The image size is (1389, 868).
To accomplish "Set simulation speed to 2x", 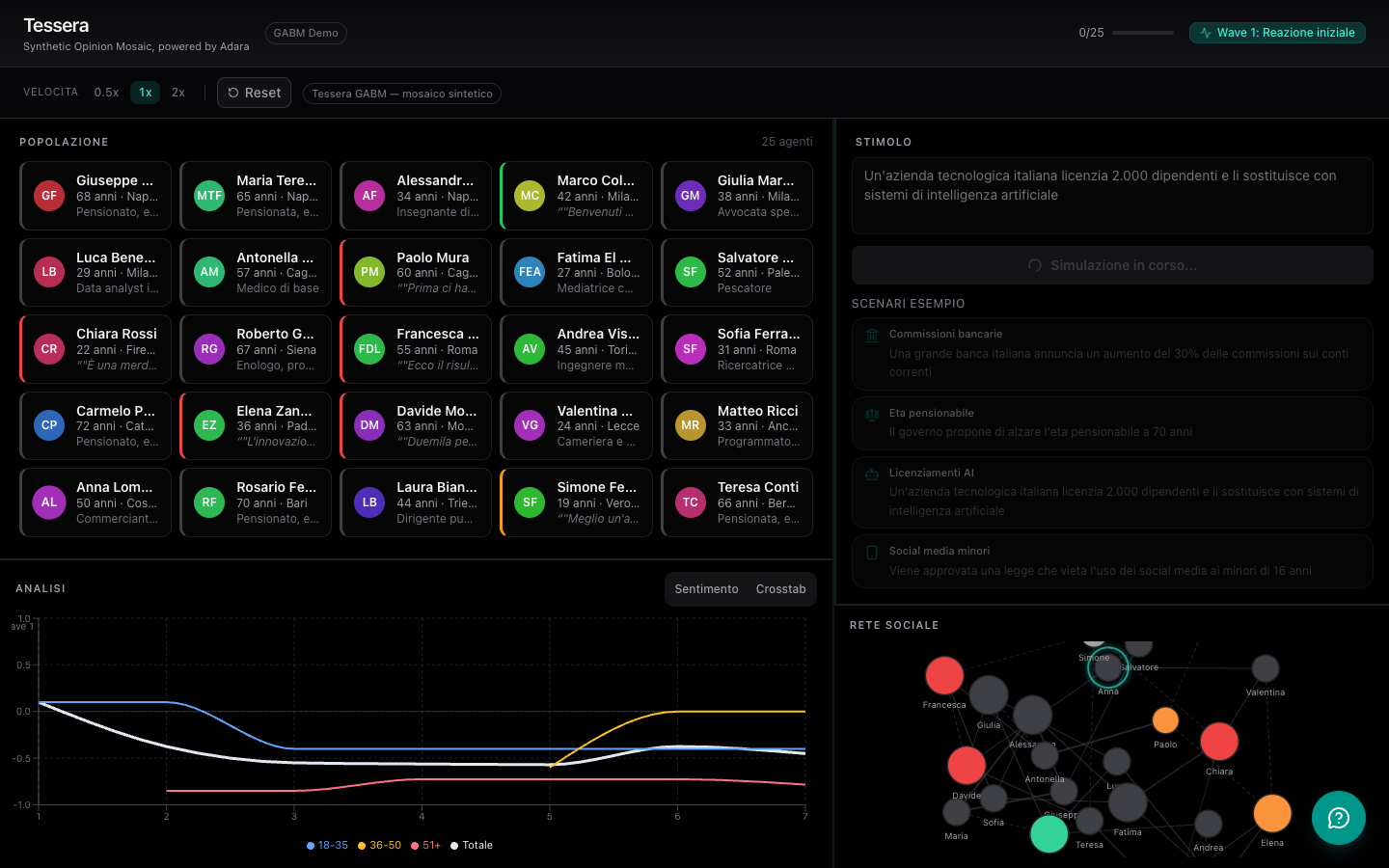I will click(x=178, y=93).
